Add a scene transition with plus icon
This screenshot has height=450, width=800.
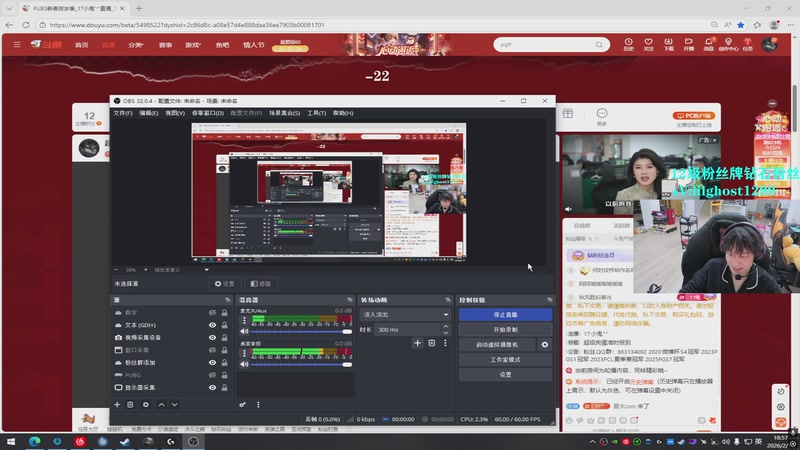tap(417, 343)
